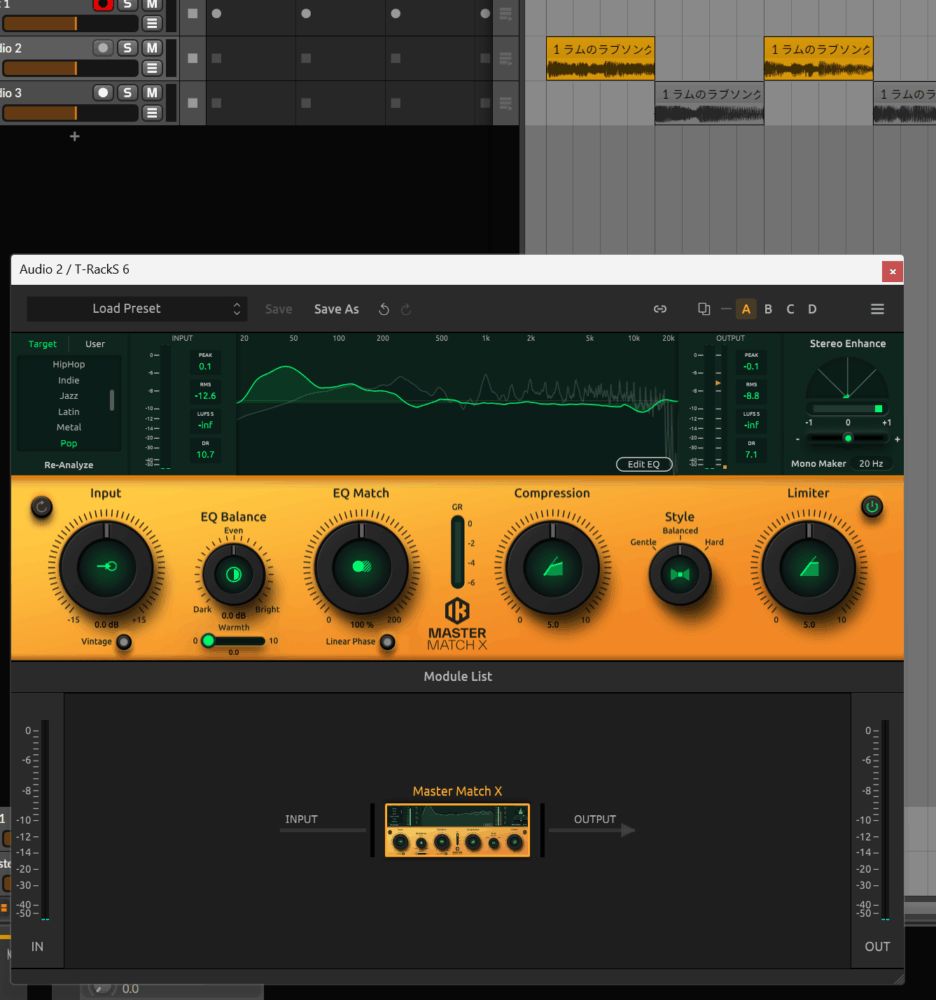Select Jazz target genre
The width and height of the screenshot is (936, 1000).
69,396
